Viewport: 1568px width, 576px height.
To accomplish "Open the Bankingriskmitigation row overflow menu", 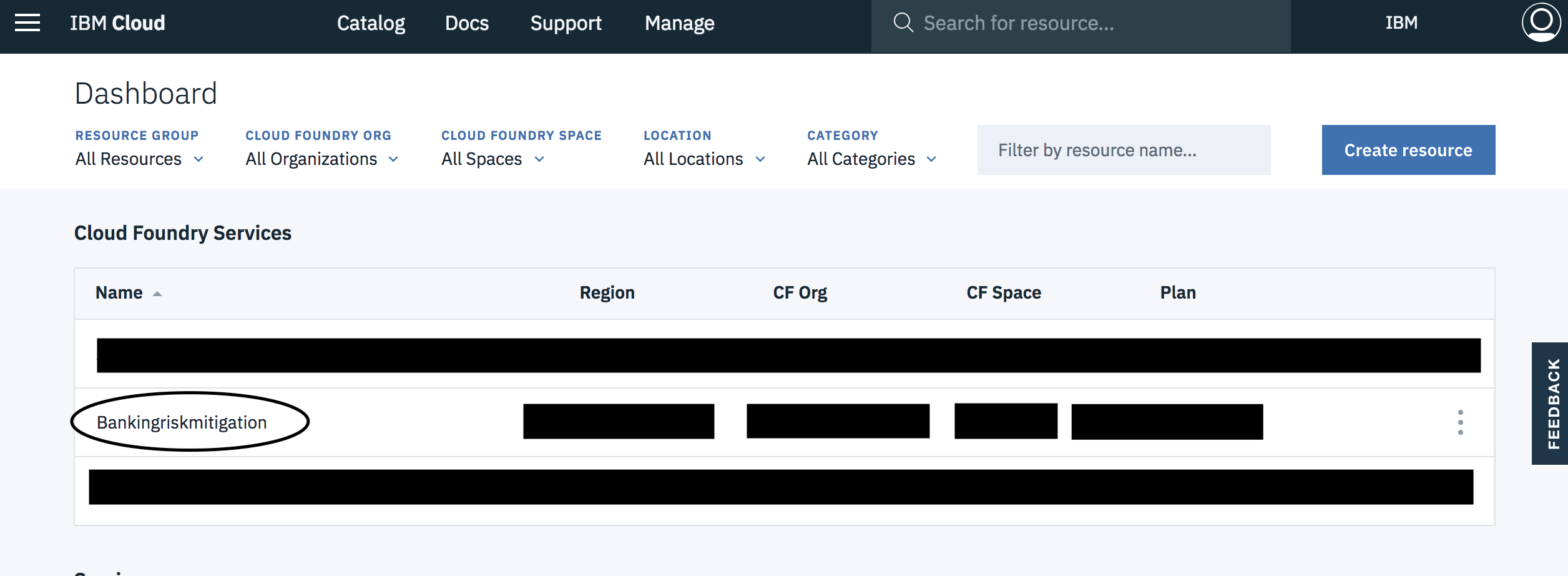I will click(x=1460, y=422).
